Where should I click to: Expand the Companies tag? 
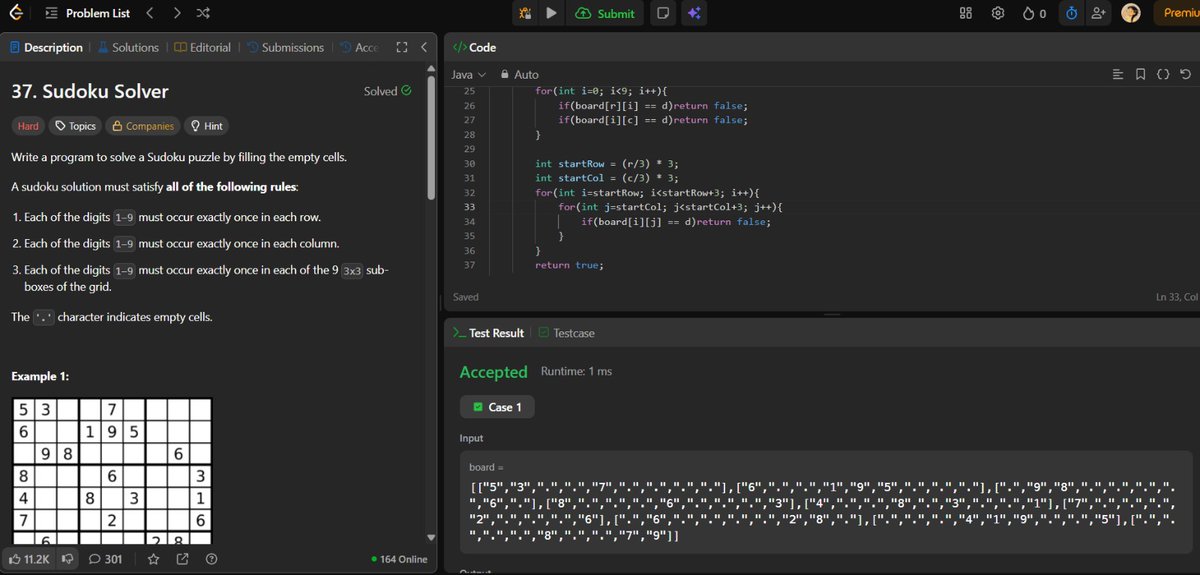coord(143,126)
